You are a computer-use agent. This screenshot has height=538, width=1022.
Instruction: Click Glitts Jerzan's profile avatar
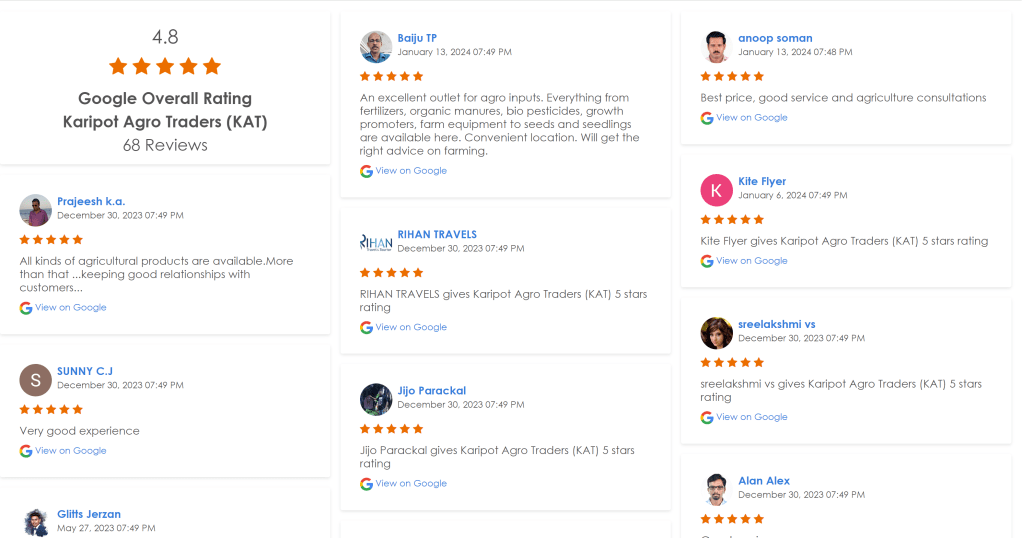coord(35,522)
